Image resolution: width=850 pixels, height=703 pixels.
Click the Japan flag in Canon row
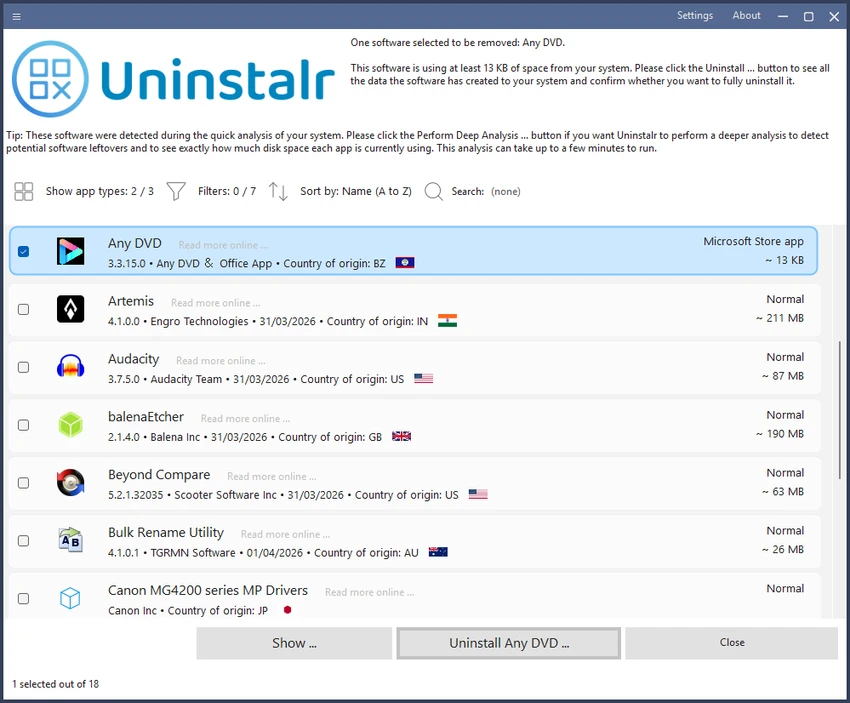pyautogui.click(x=287, y=610)
